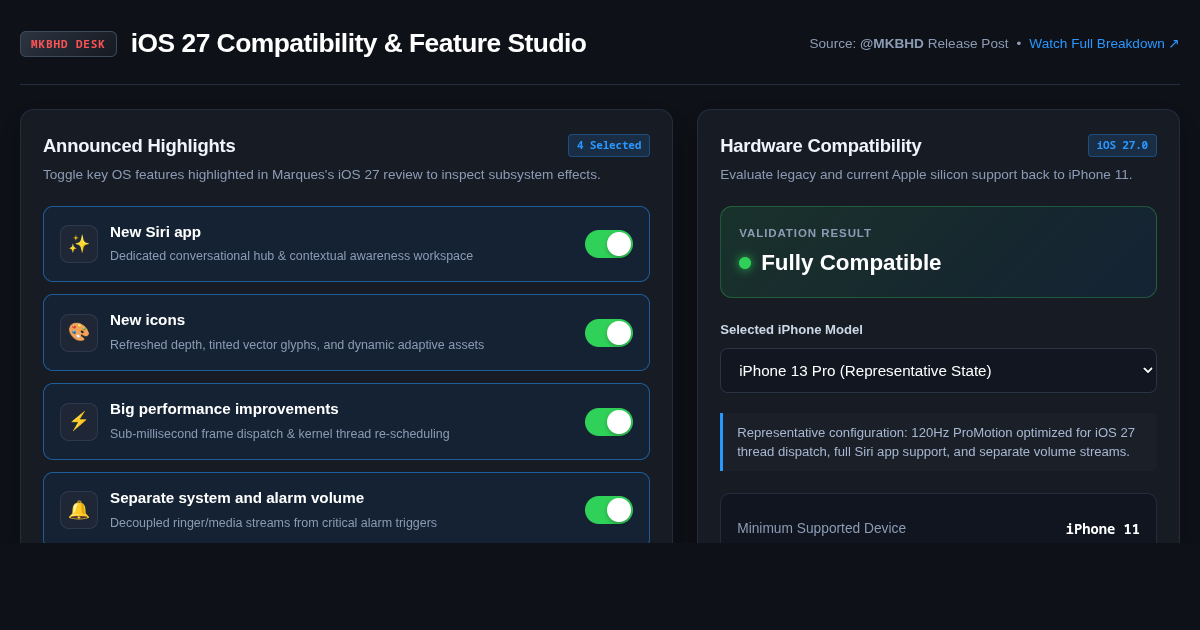Click the iOS 27 Compatibility & Feature Studio title

[x=358, y=43]
